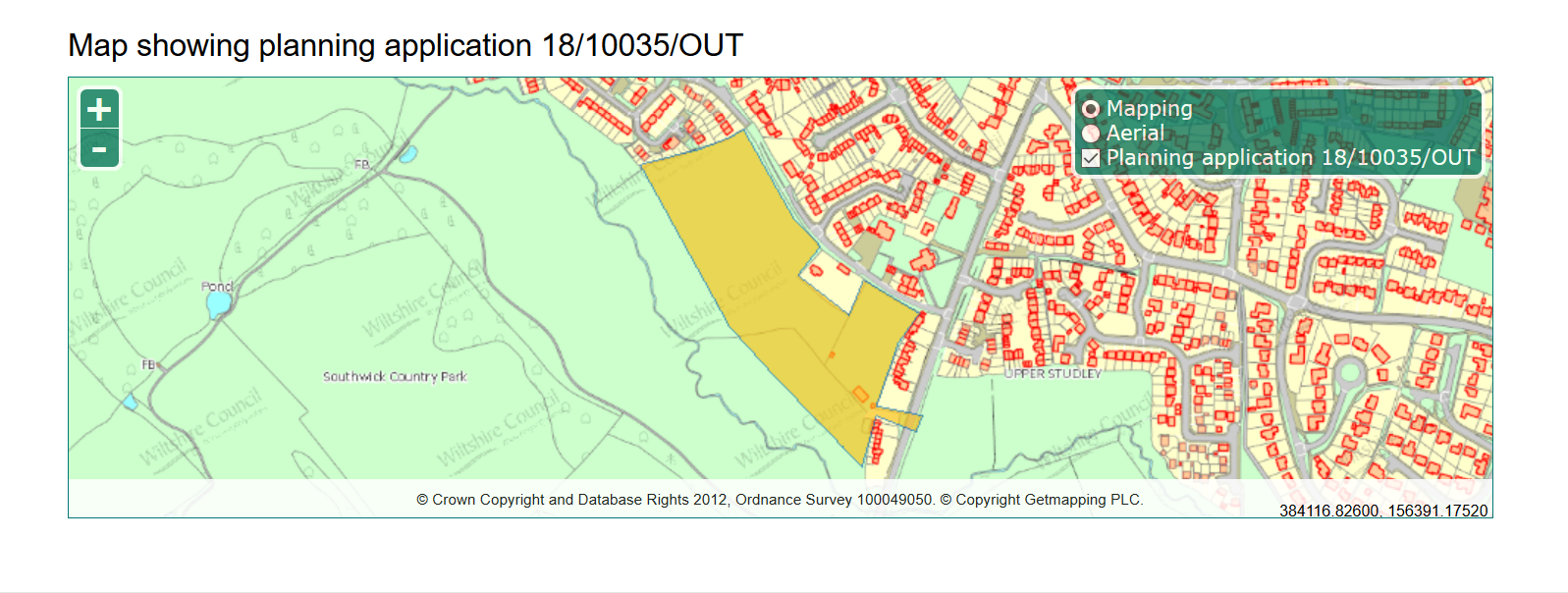Click the 'Aerial' label in layer switcher
The height and width of the screenshot is (593, 1568).
tap(1135, 134)
